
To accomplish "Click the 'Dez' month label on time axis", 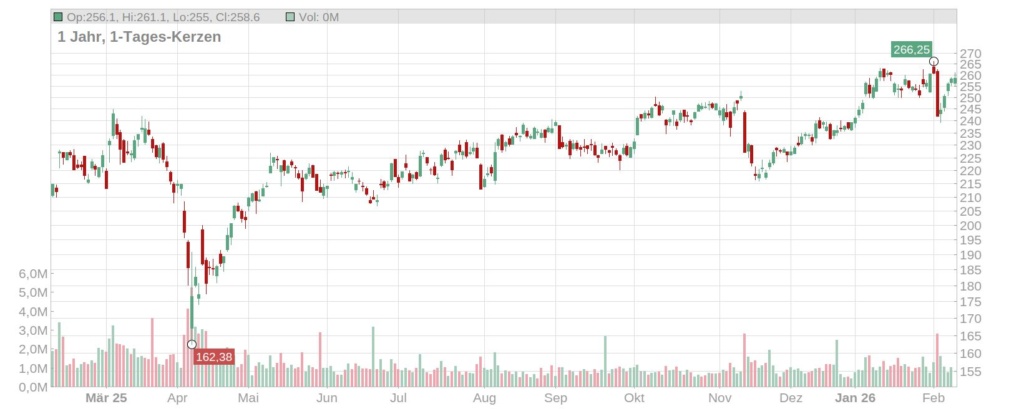I will pyautogui.click(x=790, y=397).
